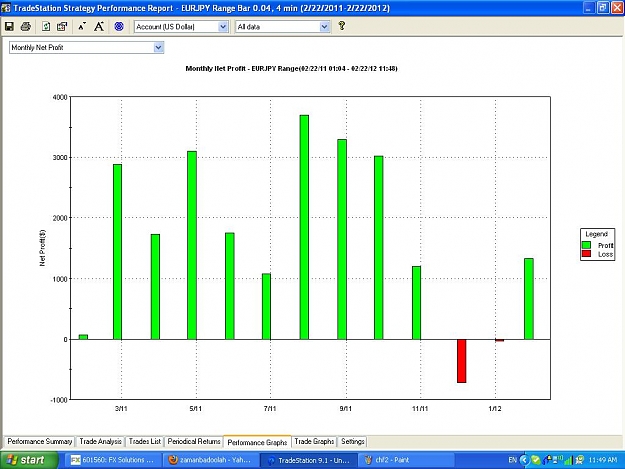625x469 pixels.
Task: Click the TradeStation title bar icon
Action: point(6,8)
